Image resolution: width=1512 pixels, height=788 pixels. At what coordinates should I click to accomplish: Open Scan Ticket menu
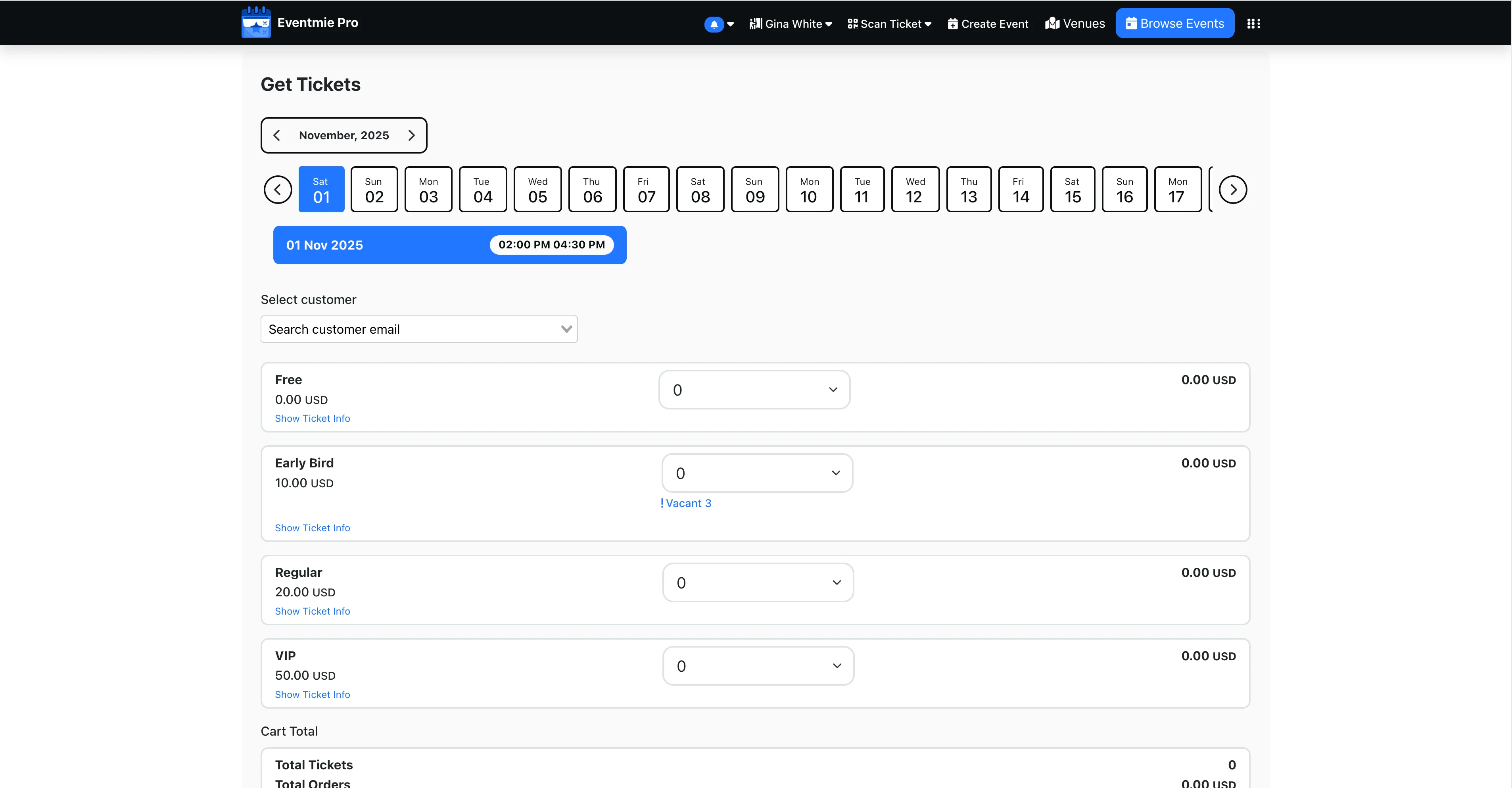[x=889, y=24]
